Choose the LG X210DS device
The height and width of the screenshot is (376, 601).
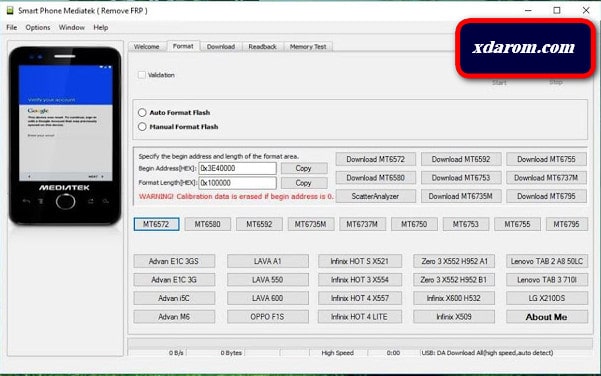click(547, 298)
